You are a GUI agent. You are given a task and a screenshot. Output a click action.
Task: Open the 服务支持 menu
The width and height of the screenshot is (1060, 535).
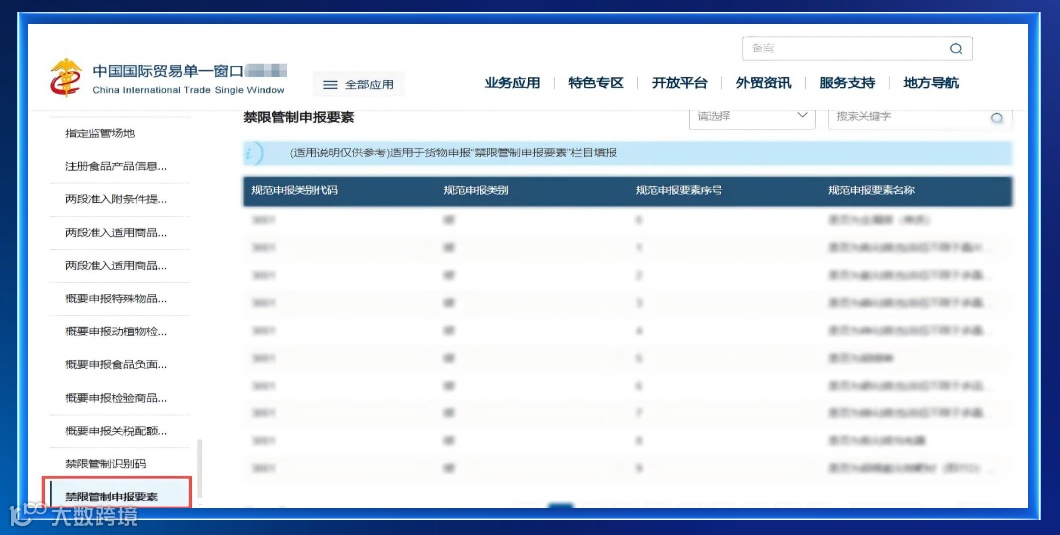[x=846, y=83]
